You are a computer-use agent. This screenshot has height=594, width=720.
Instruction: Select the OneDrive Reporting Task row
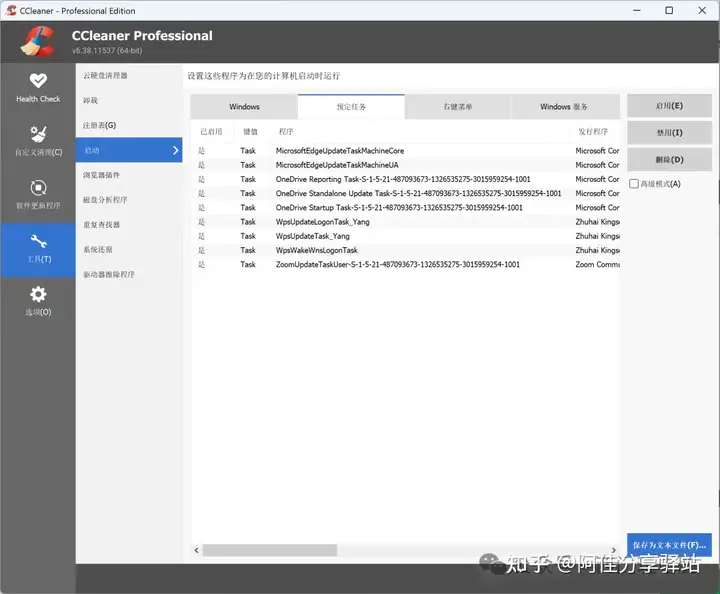click(405, 179)
